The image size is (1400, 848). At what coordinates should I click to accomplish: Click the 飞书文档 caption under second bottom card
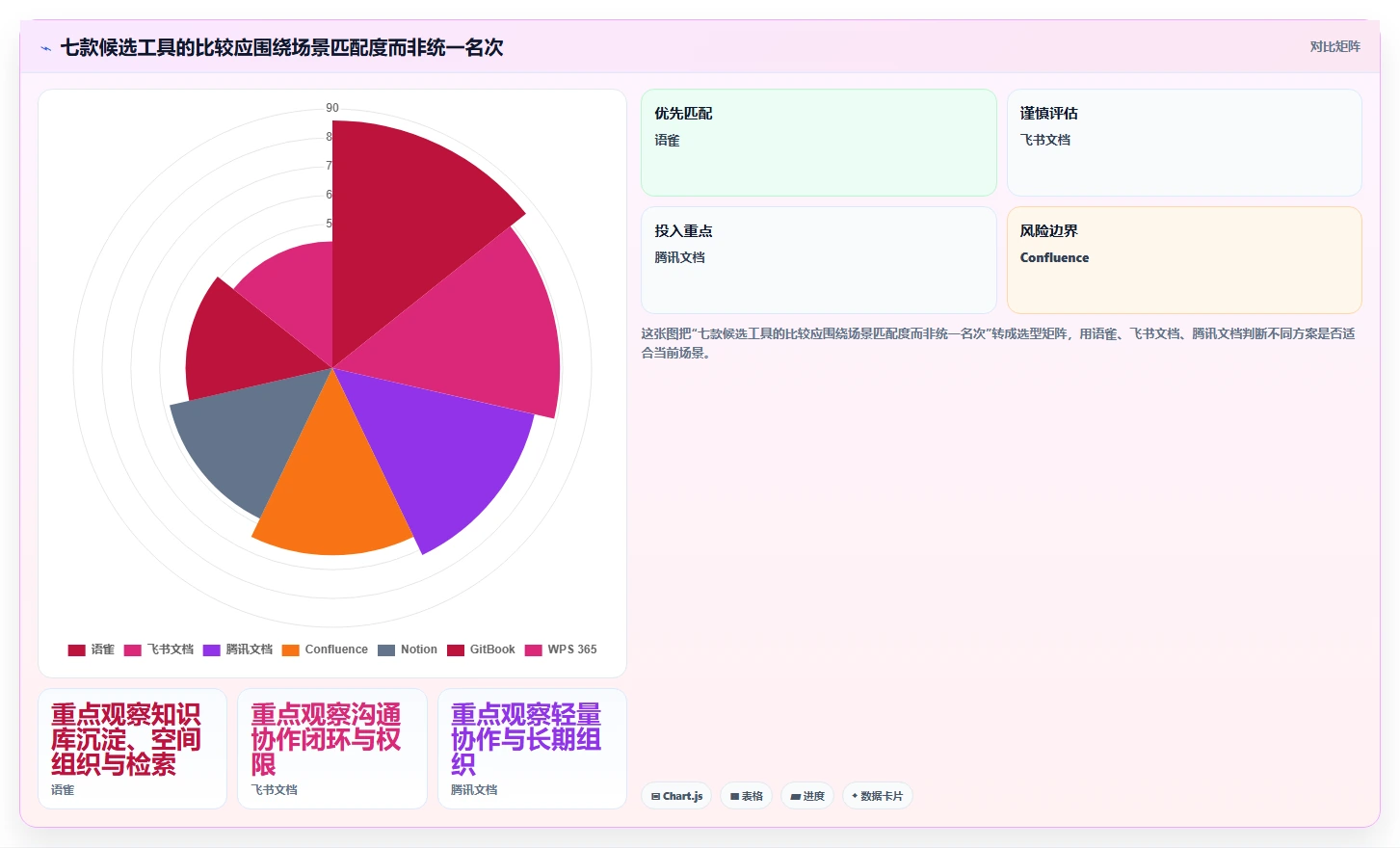275,789
